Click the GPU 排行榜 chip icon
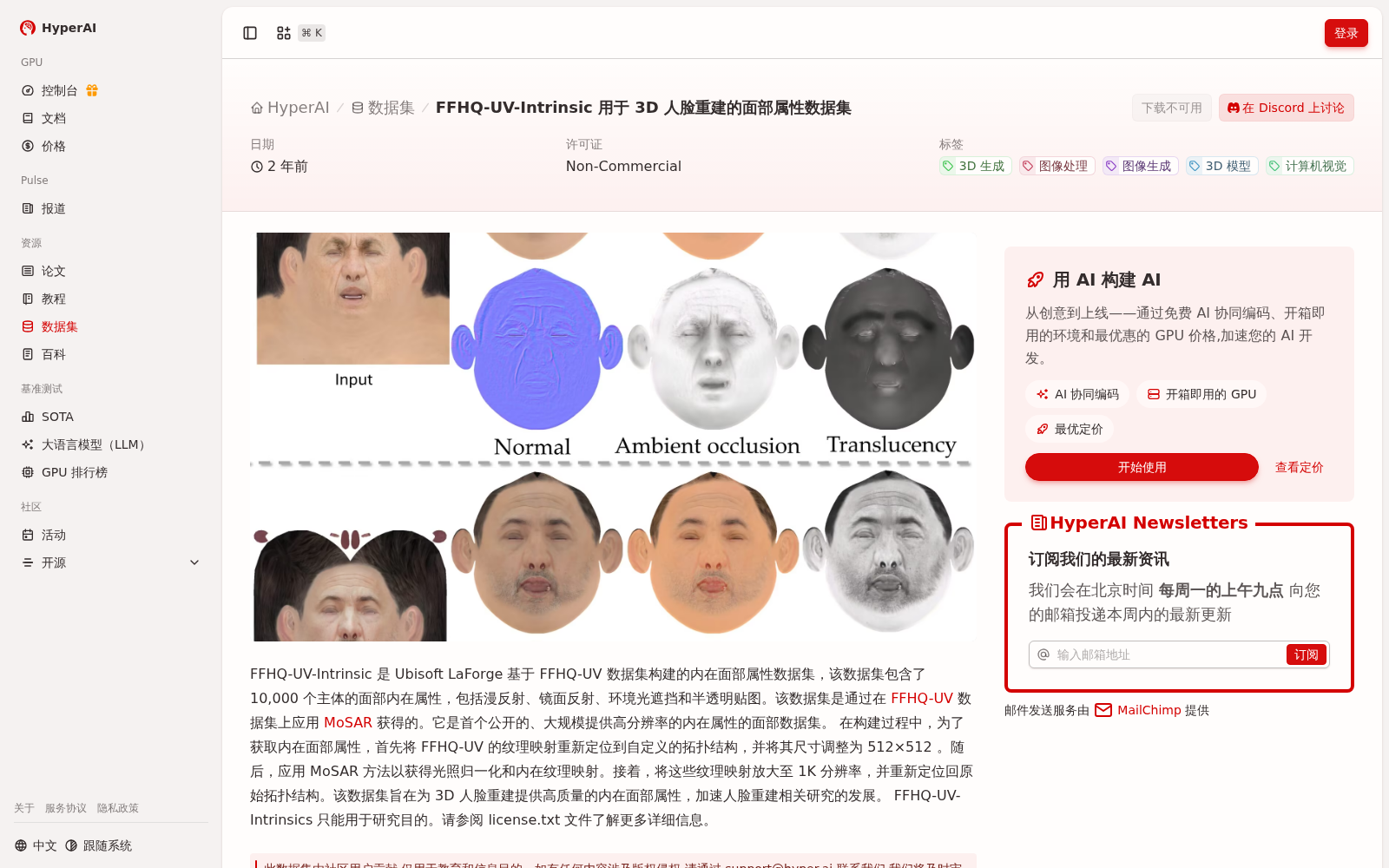 [28, 472]
